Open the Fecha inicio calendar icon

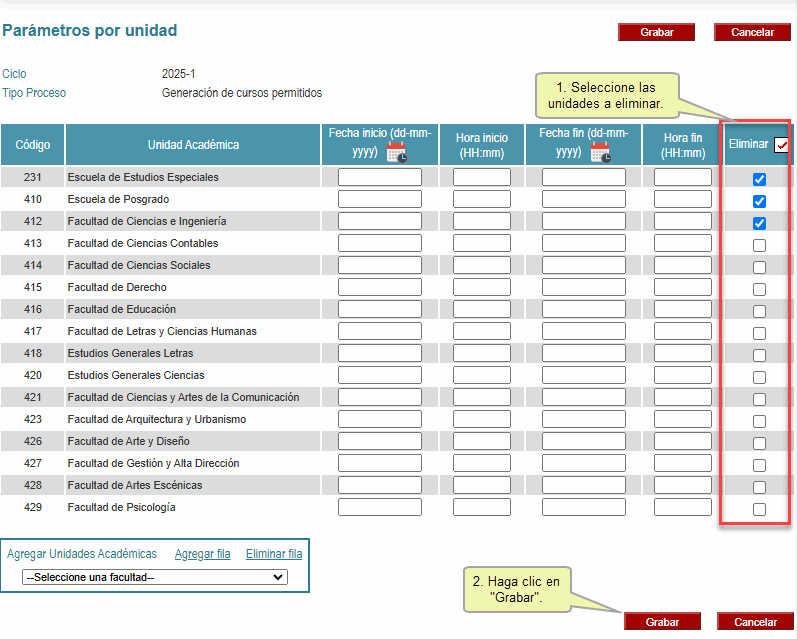pyautogui.click(x=397, y=152)
